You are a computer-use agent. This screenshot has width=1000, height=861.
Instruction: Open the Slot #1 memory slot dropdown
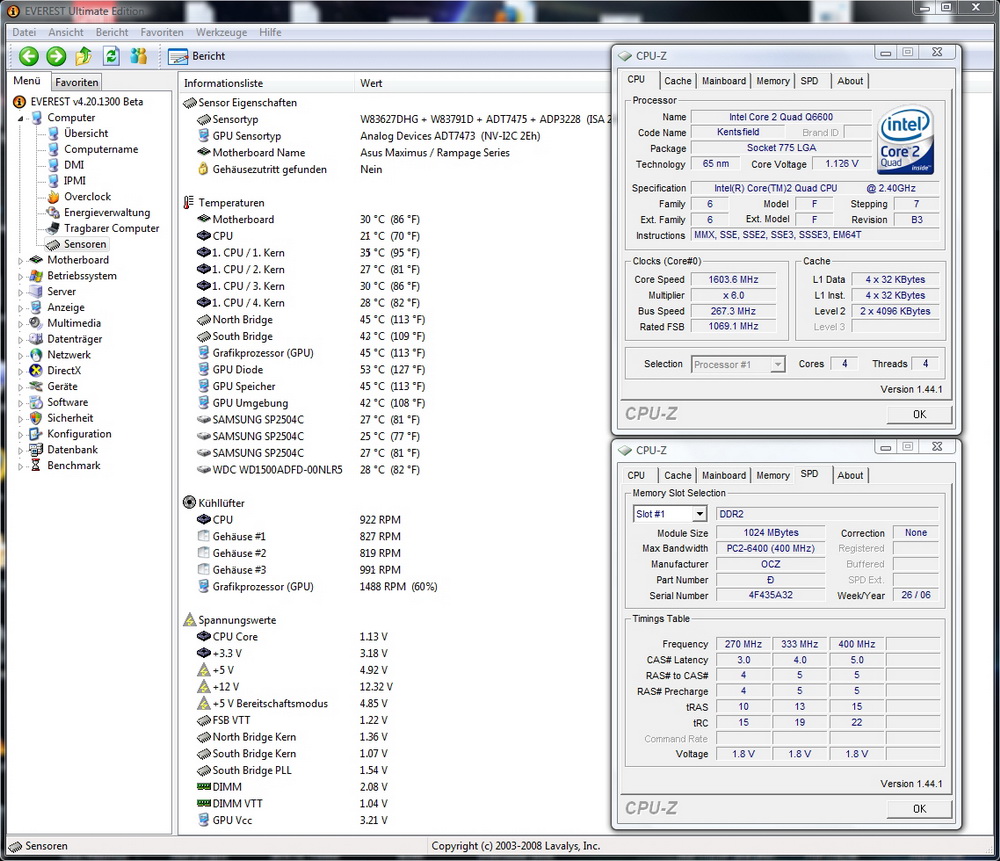coord(670,514)
